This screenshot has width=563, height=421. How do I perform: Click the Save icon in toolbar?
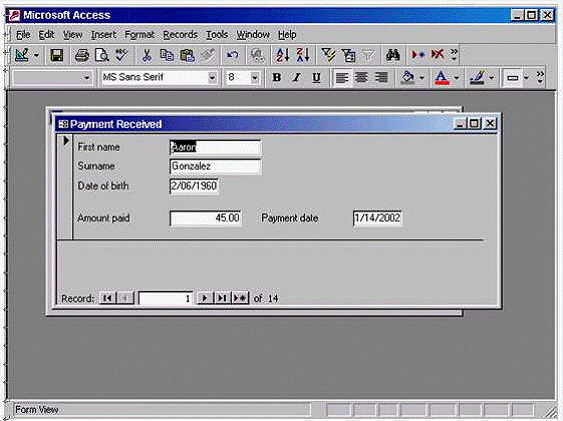(x=57, y=55)
